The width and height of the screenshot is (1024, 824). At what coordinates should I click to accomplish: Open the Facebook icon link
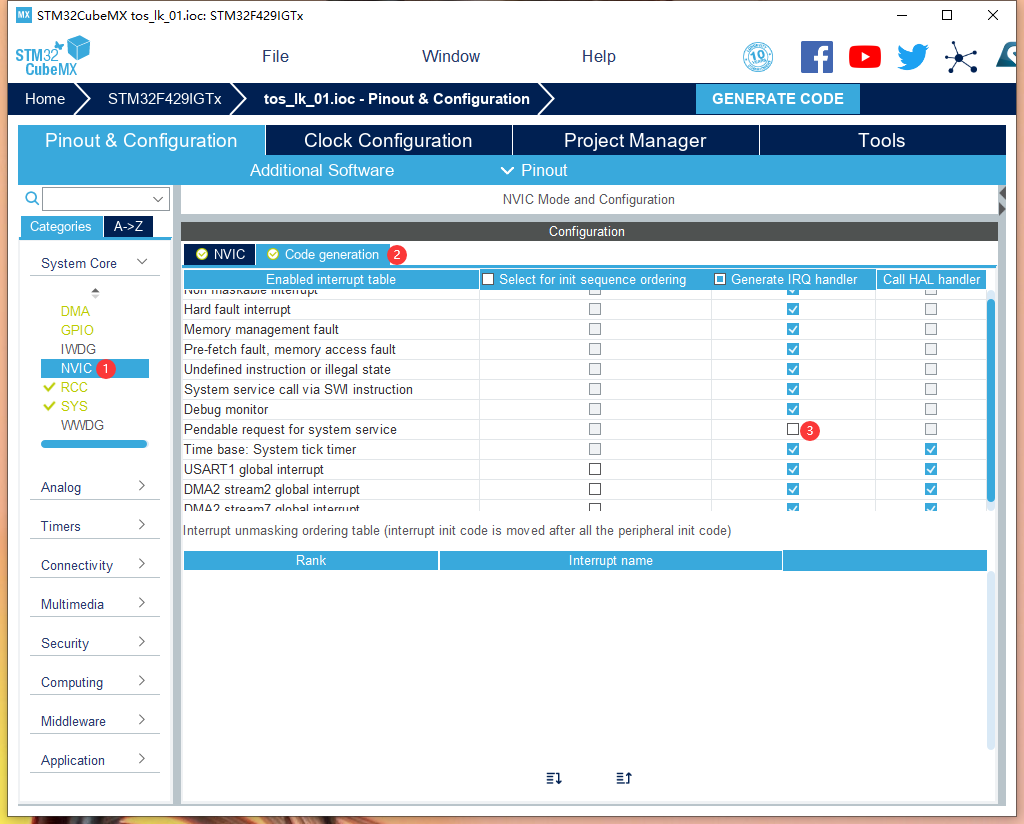point(816,57)
